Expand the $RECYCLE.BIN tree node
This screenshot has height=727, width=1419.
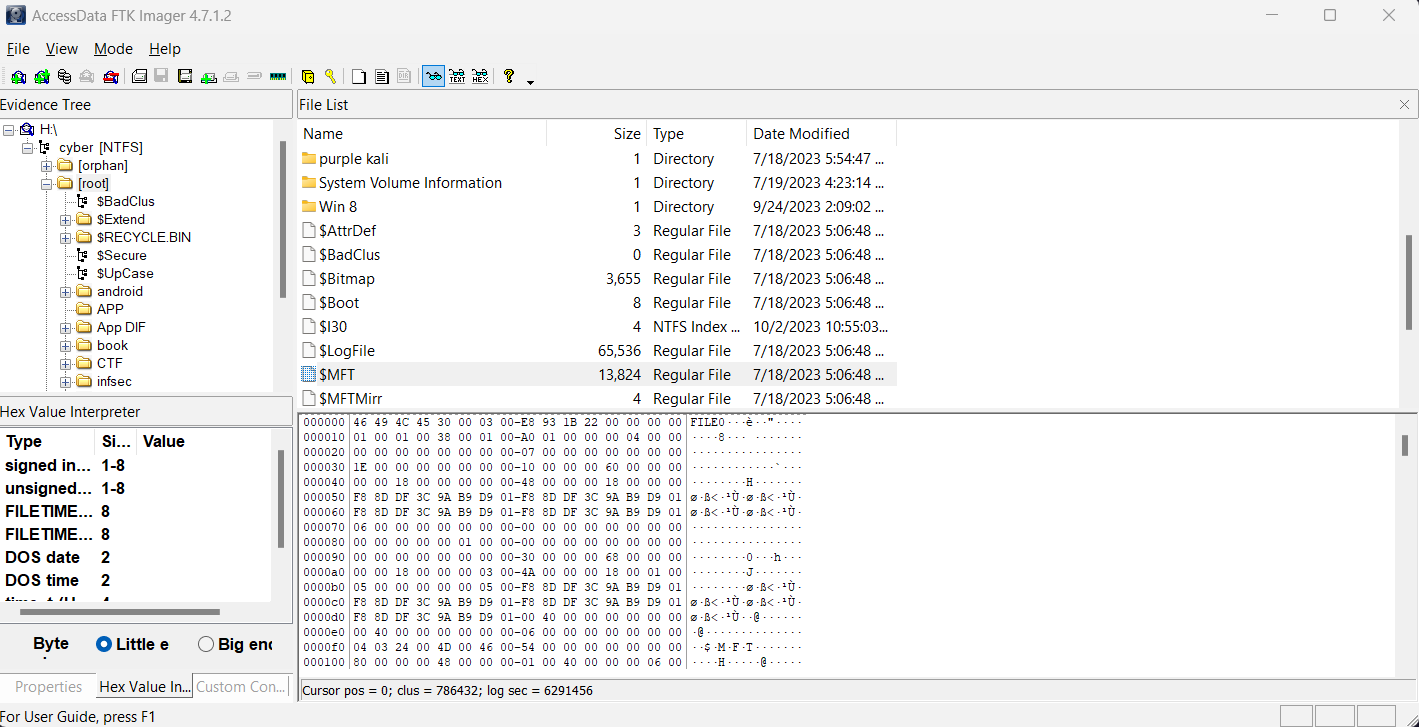(66, 238)
